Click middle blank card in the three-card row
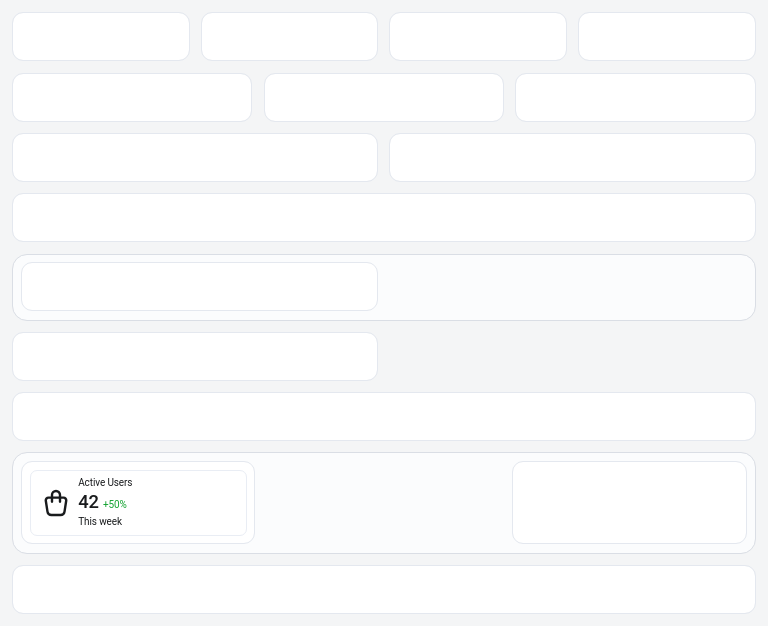 coord(384,98)
